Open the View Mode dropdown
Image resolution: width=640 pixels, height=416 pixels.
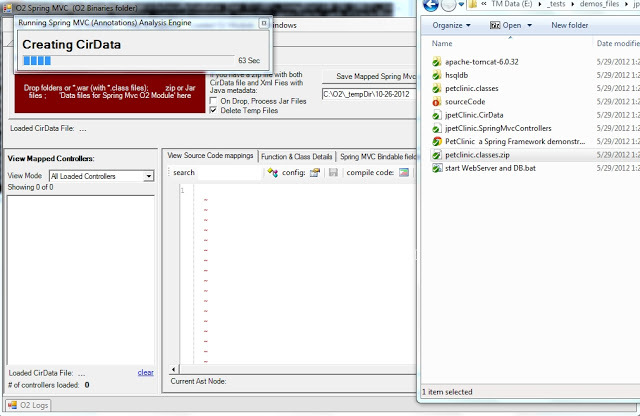pos(148,176)
